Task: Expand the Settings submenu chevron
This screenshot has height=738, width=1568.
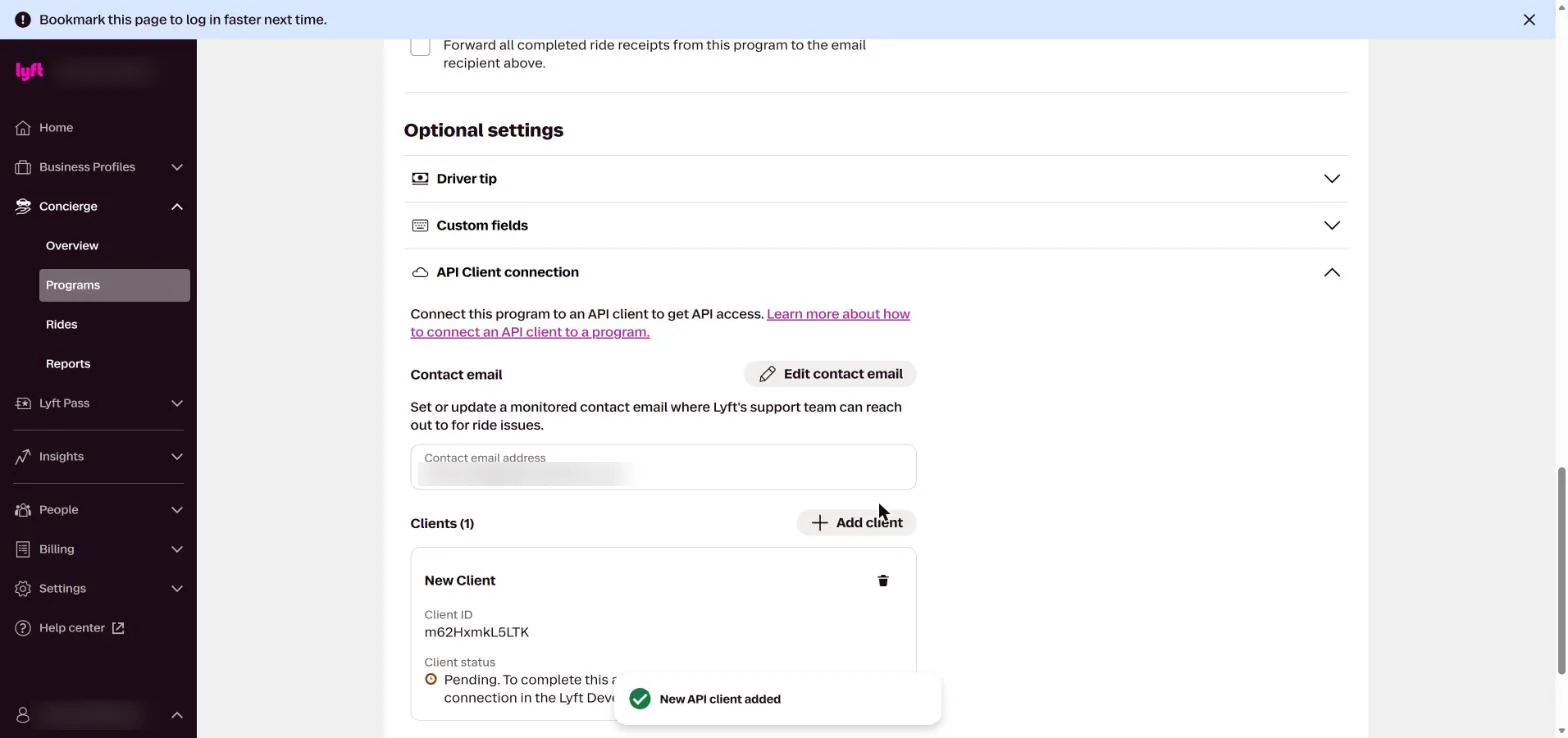Action: [x=177, y=589]
